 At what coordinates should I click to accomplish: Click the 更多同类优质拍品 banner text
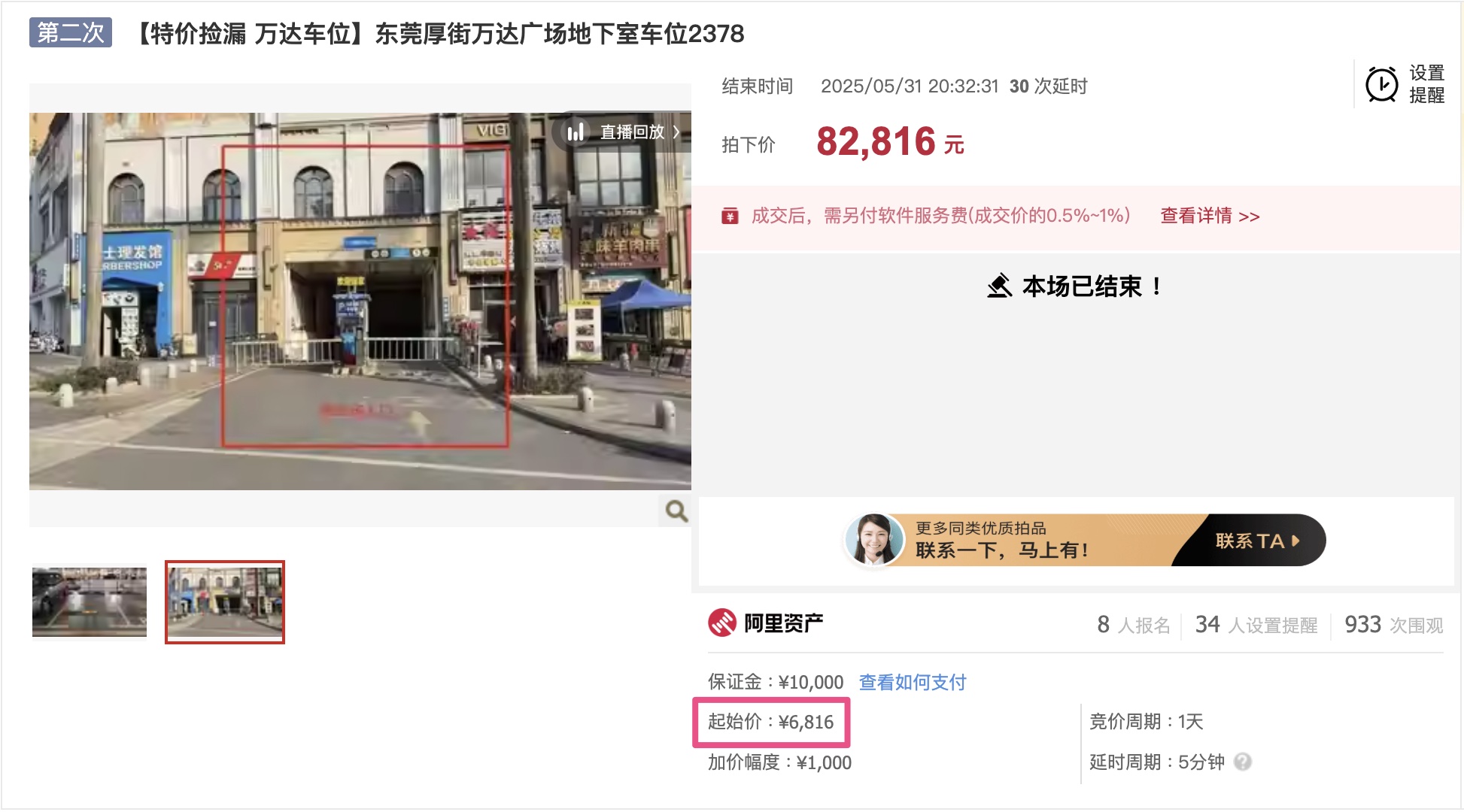[981, 529]
